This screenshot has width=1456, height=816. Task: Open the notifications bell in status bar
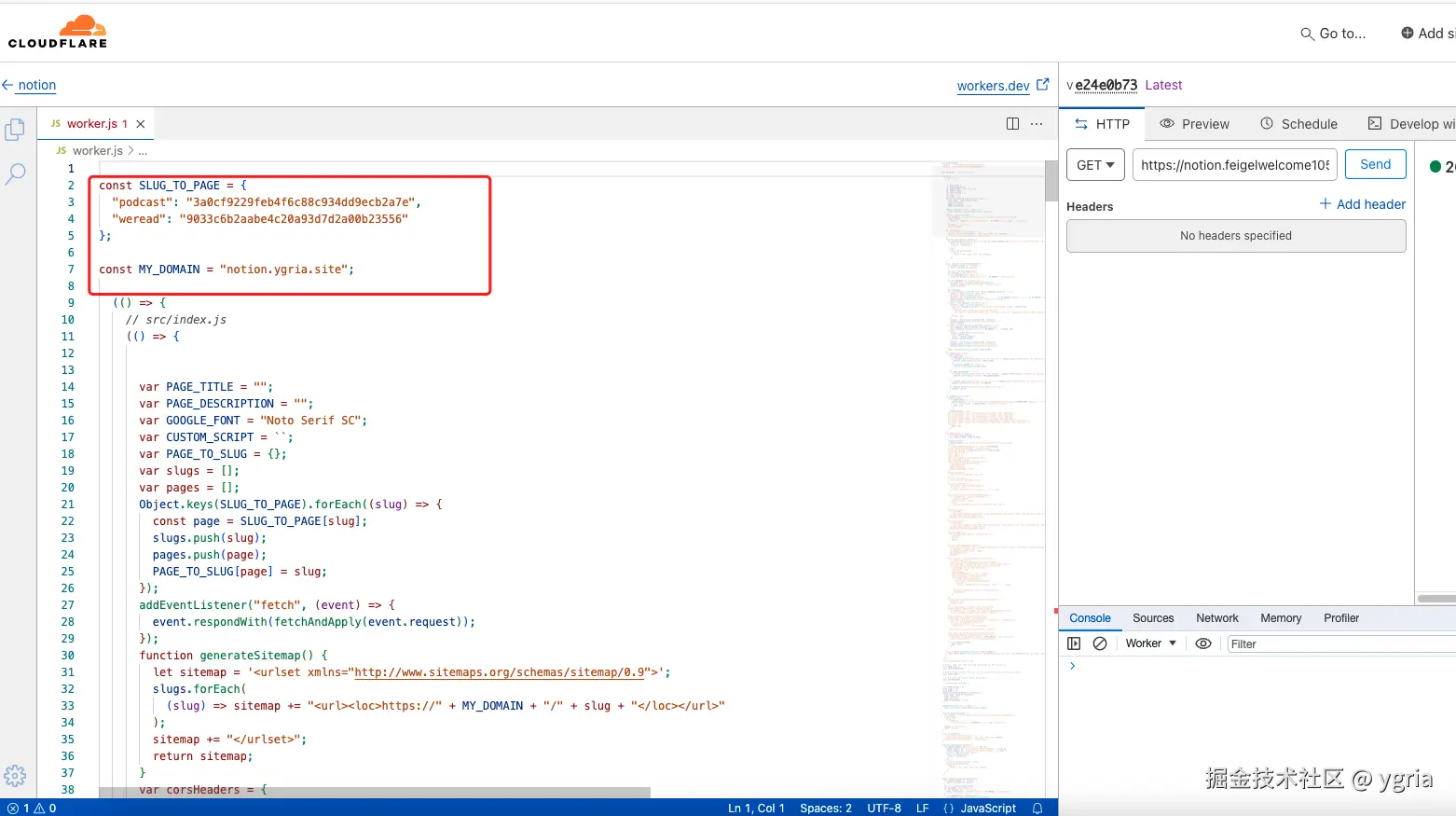pos(1037,809)
